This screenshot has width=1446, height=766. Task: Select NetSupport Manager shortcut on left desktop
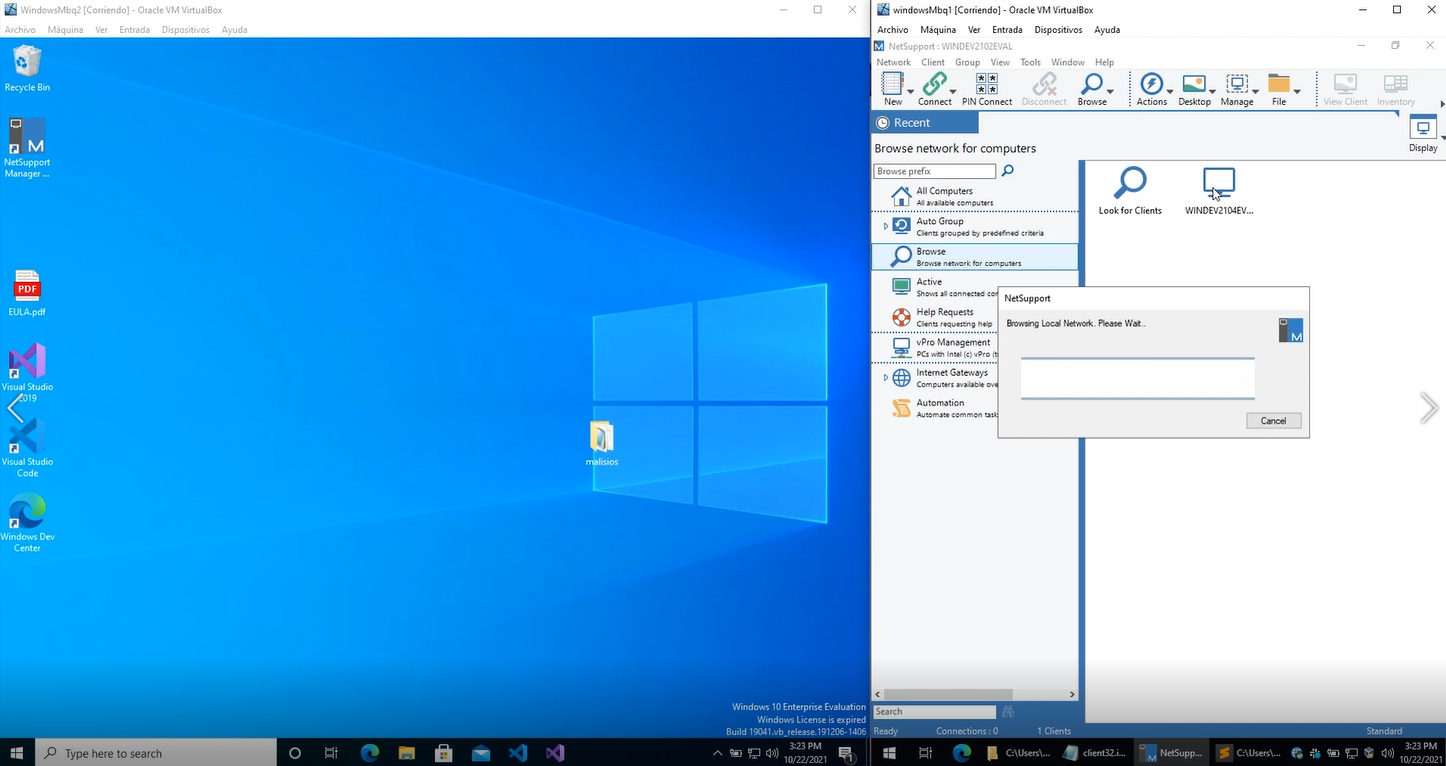tap(27, 148)
